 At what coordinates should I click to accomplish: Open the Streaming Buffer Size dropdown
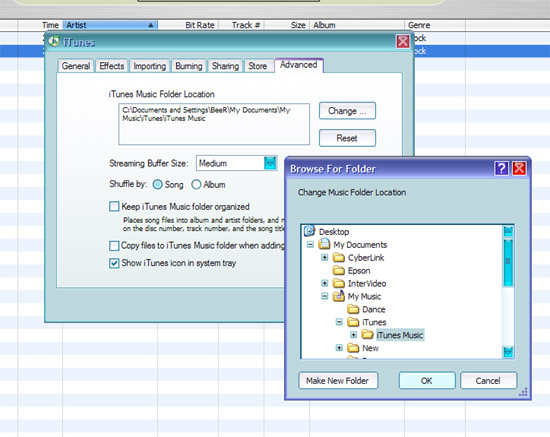point(270,163)
